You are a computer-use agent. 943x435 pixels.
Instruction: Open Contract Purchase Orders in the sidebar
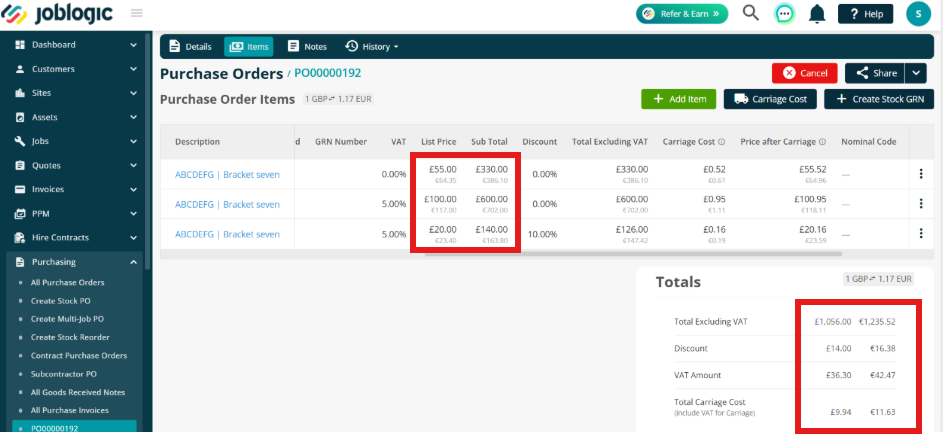click(x=79, y=356)
